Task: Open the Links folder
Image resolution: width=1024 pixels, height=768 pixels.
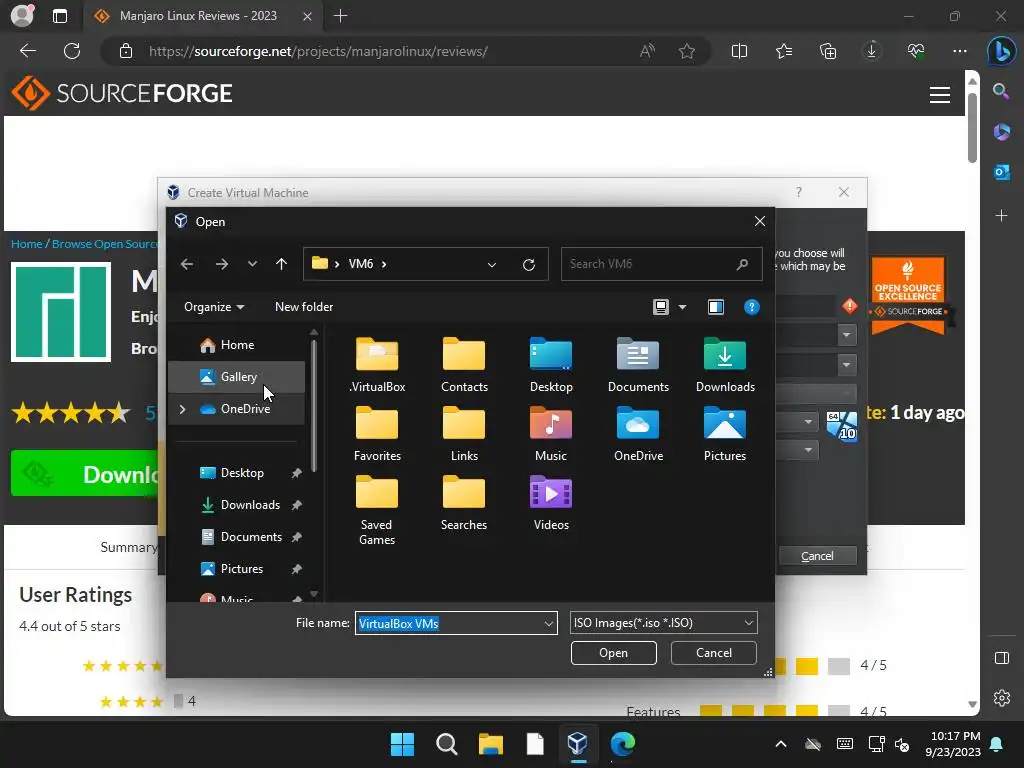Action: tap(464, 434)
